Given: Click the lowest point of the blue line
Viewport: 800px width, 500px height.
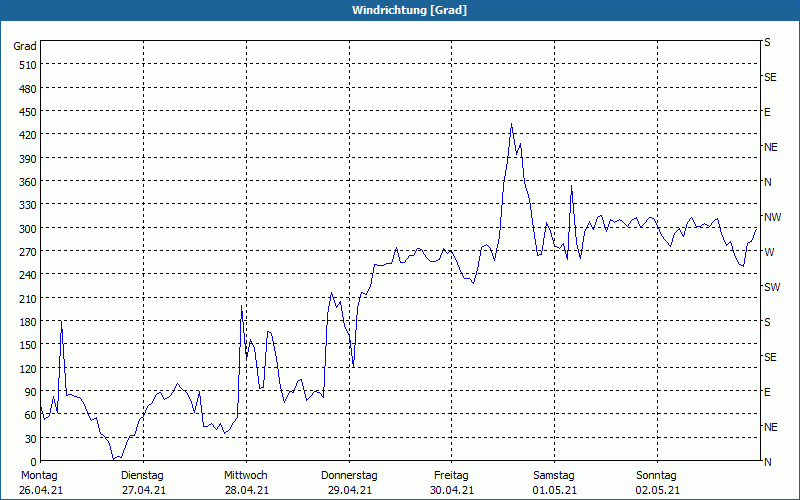Looking at the screenshot, I should [x=114, y=459].
